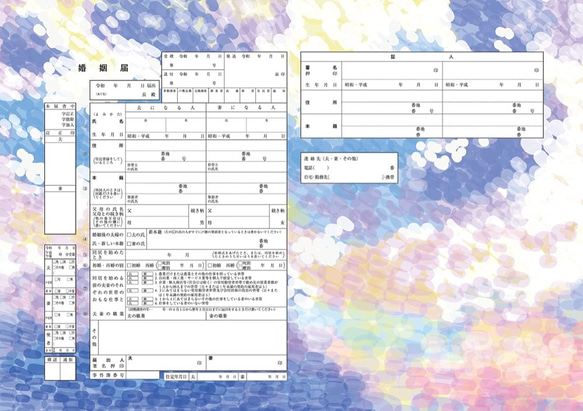Click the husband's 届出人 signature field
The width and height of the screenshot is (583, 411).
(x=166, y=362)
